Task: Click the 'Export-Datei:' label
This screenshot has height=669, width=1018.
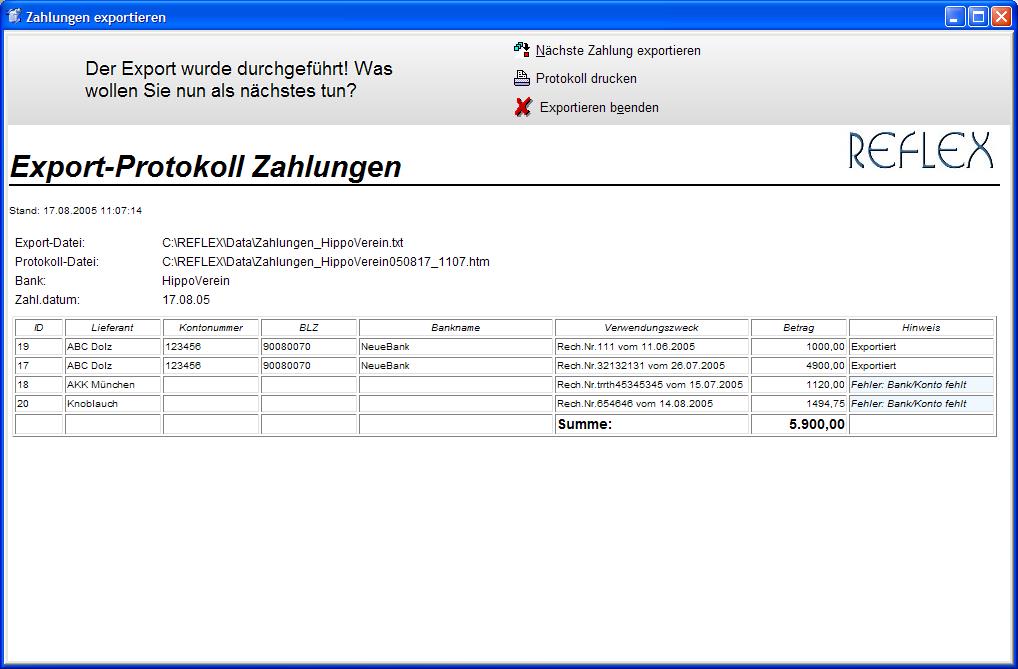Action: pos(50,243)
